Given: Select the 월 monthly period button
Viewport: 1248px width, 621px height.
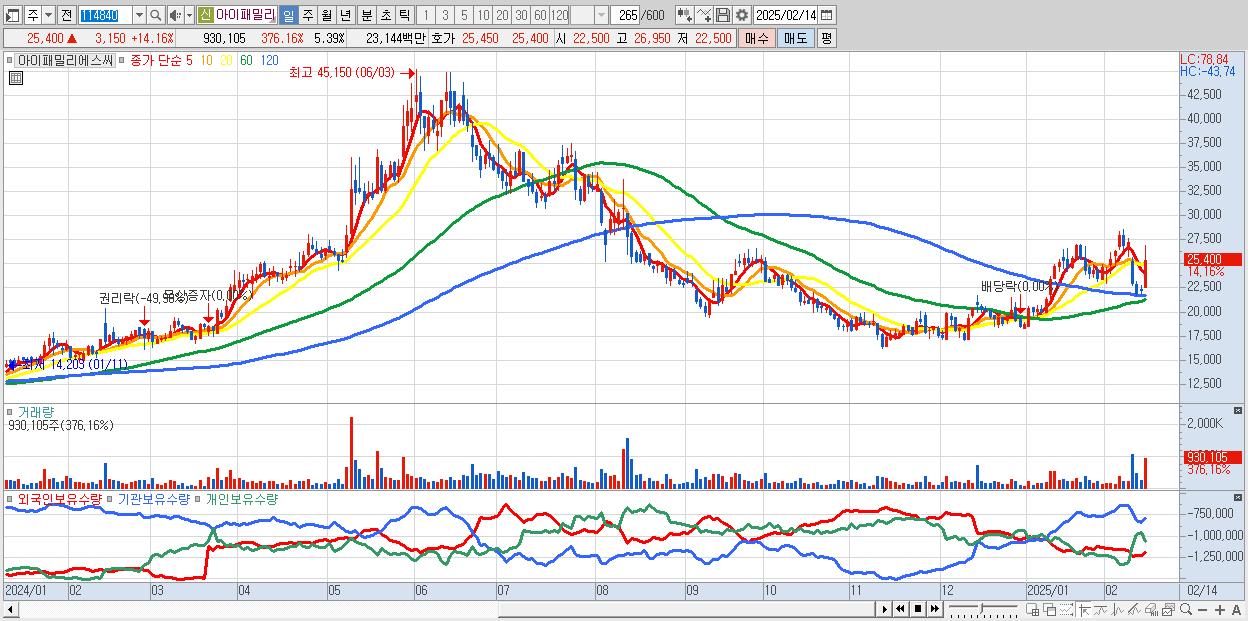Looking at the screenshot, I should click(x=326, y=15).
